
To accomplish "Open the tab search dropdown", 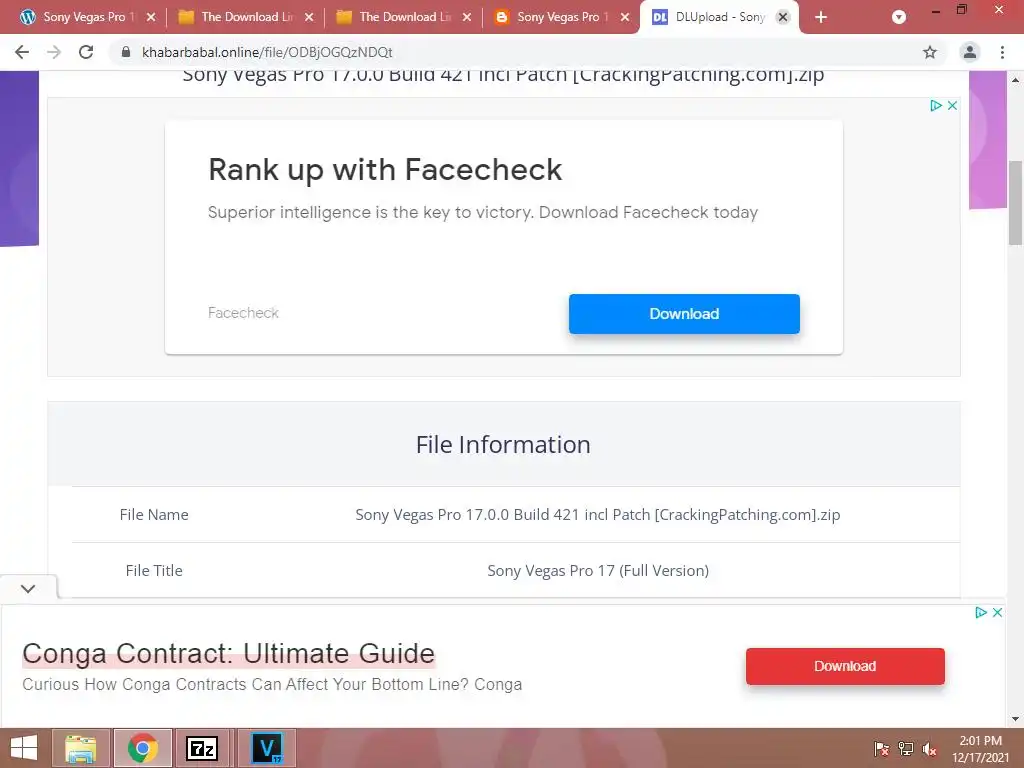I will pyautogui.click(x=899, y=17).
